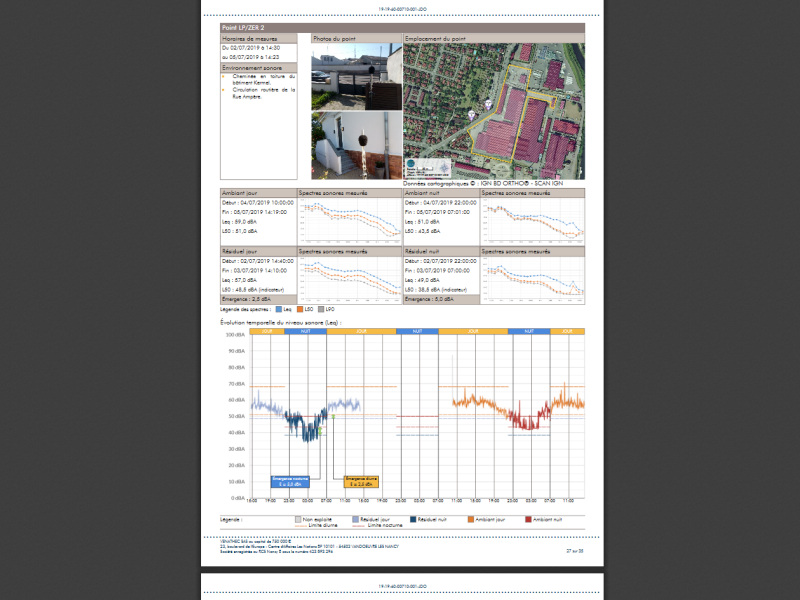This screenshot has height=600, width=800.
Task: Click the 'L50 : 51,0 dBA' value
Action: click(239, 231)
